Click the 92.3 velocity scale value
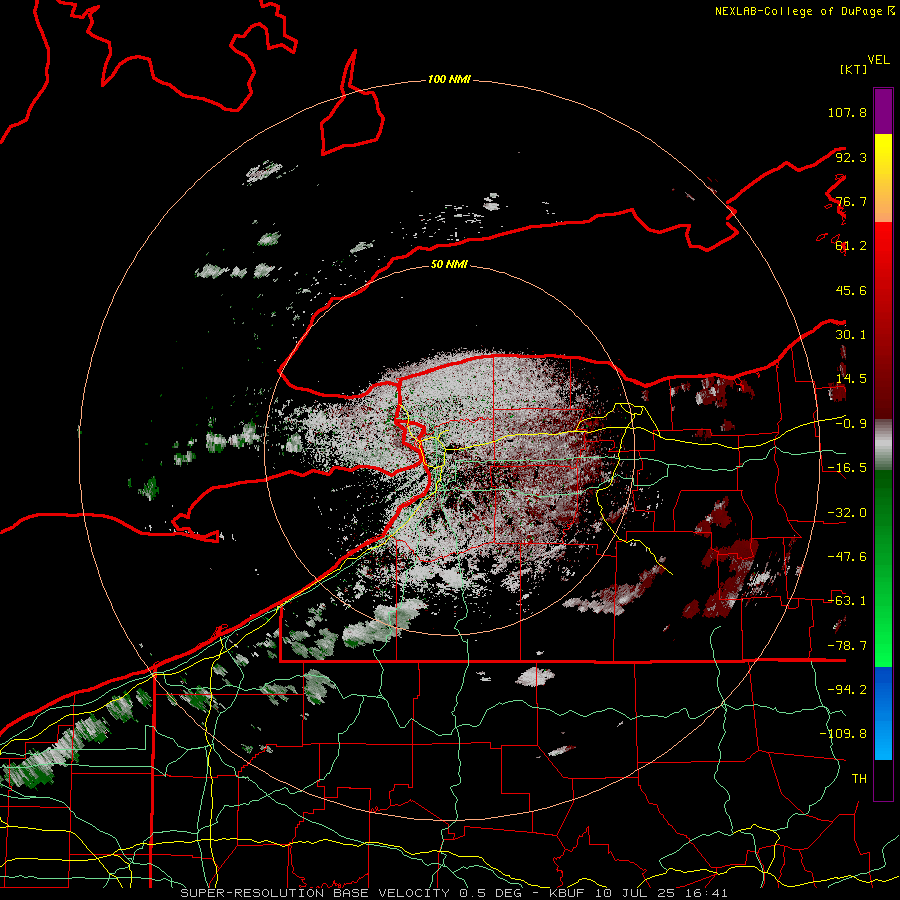 point(851,157)
